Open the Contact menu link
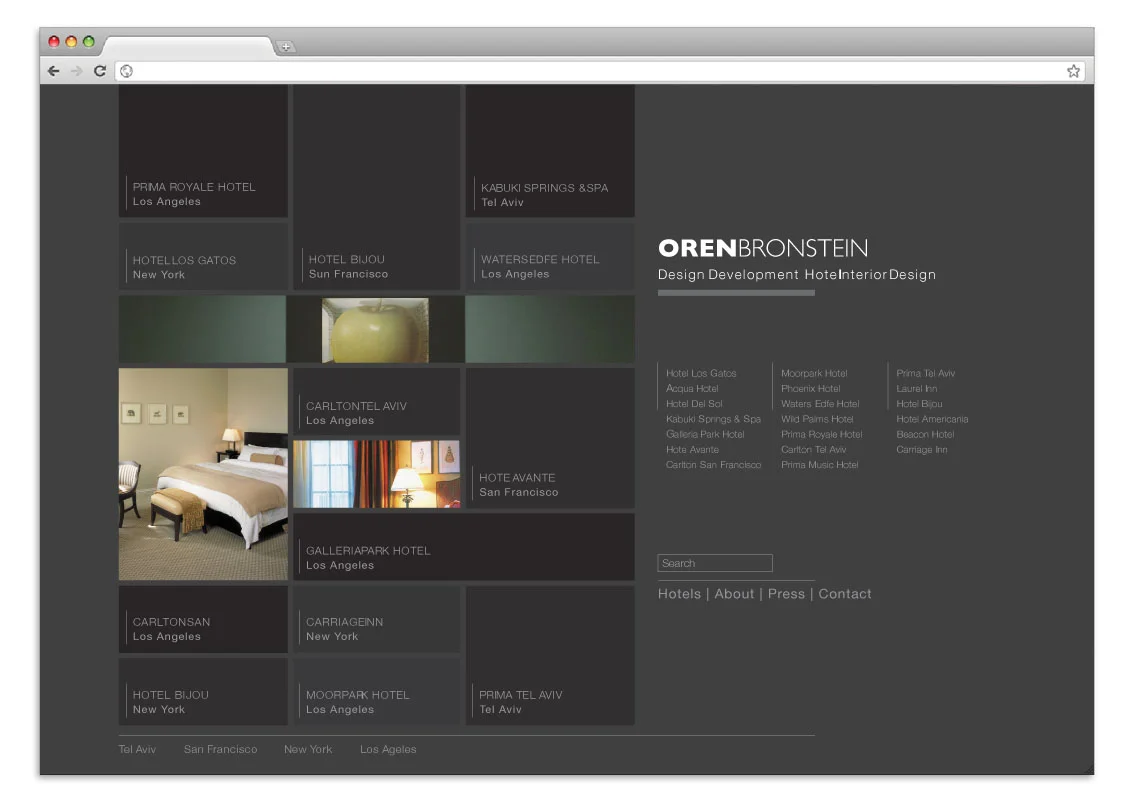 (845, 594)
